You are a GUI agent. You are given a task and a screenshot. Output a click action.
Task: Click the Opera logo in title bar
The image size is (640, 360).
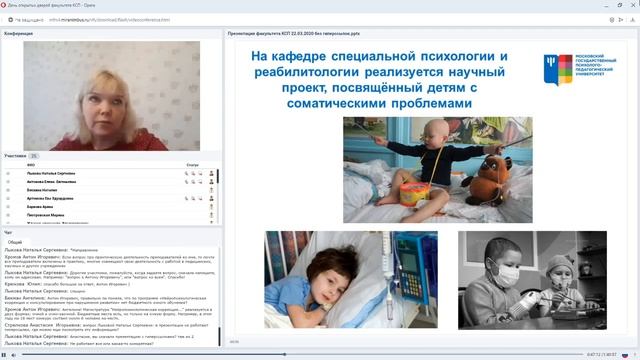tap(4, 5)
